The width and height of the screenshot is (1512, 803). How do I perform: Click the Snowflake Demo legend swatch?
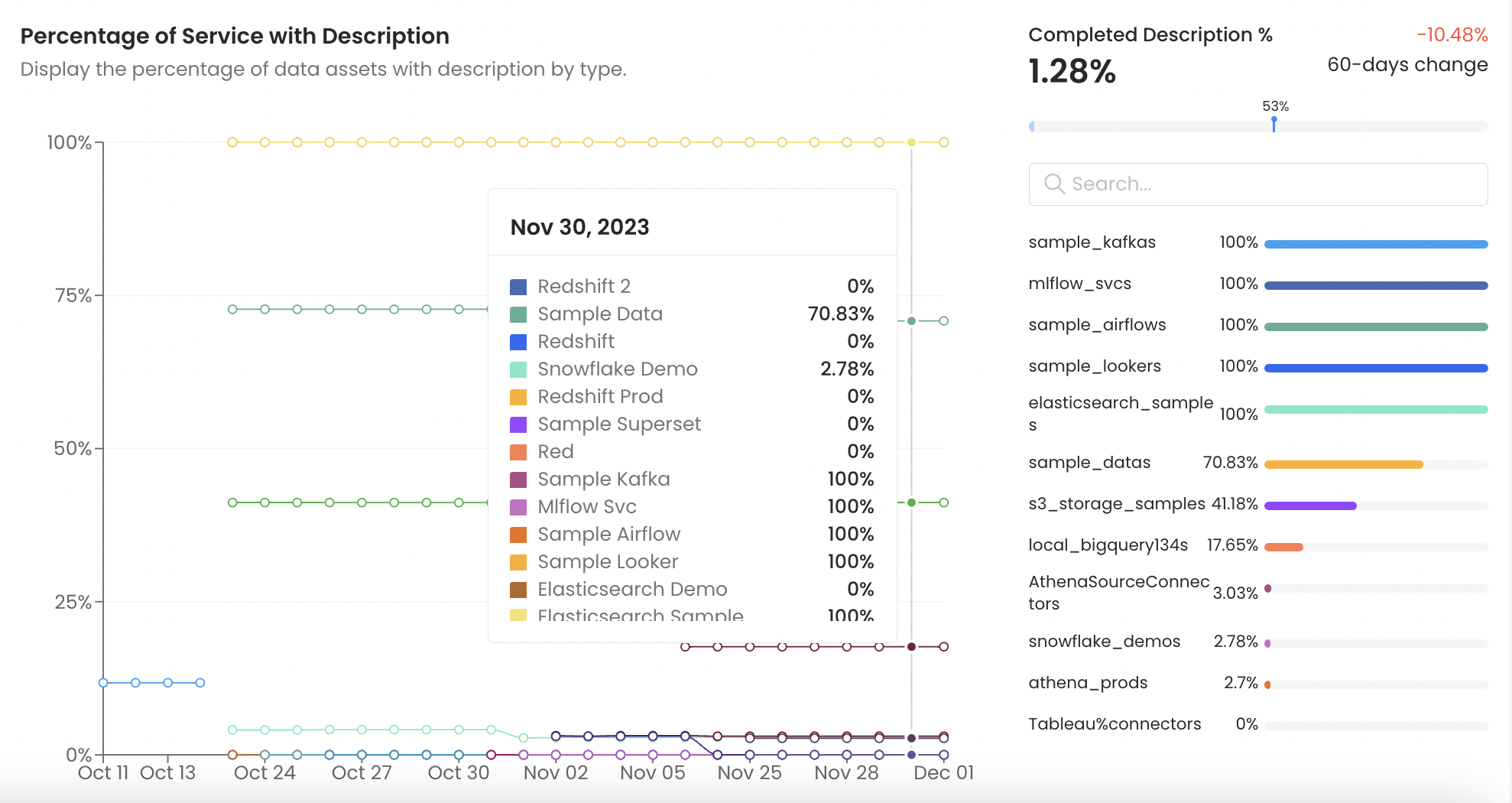pos(518,369)
